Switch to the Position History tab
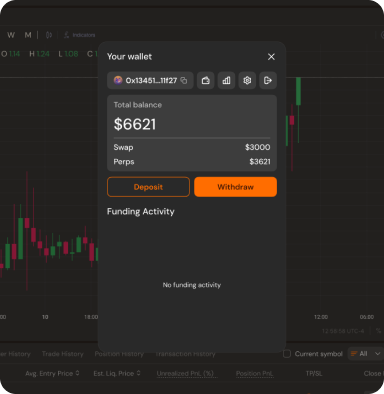This screenshot has width=384, height=394. 119,354
